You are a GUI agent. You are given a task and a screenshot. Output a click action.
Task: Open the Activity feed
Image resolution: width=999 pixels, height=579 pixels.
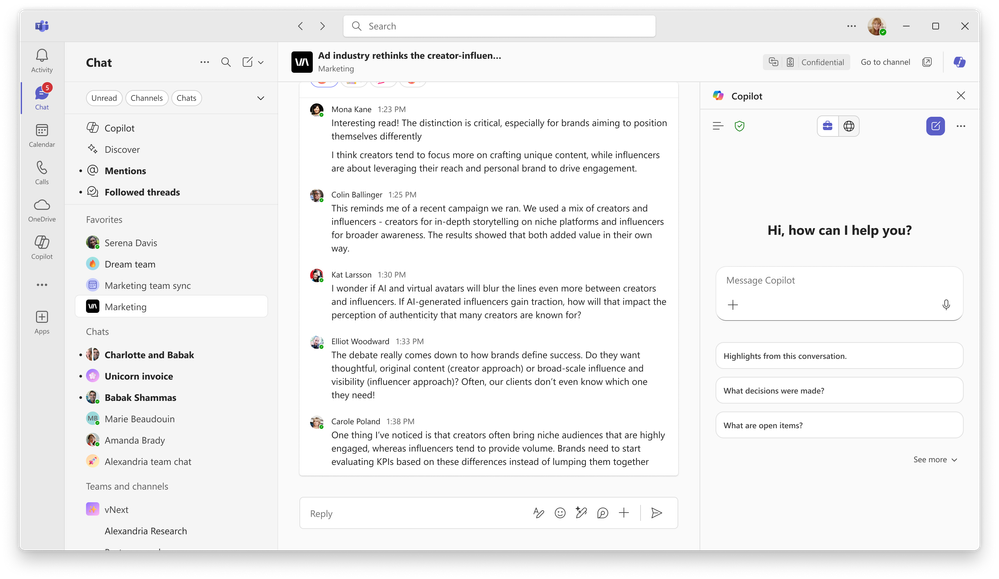point(42,60)
